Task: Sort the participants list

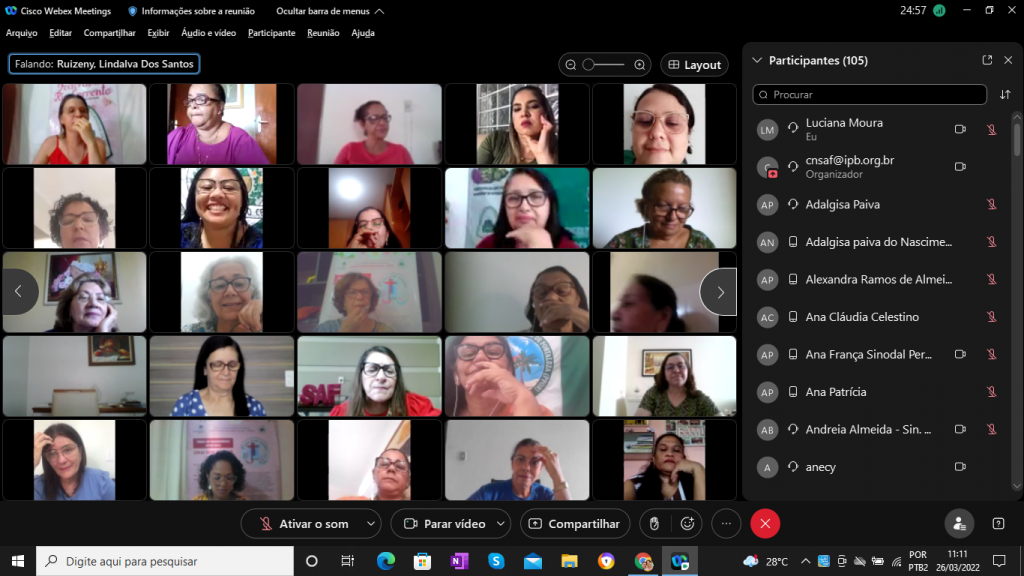Action: (x=1005, y=95)
